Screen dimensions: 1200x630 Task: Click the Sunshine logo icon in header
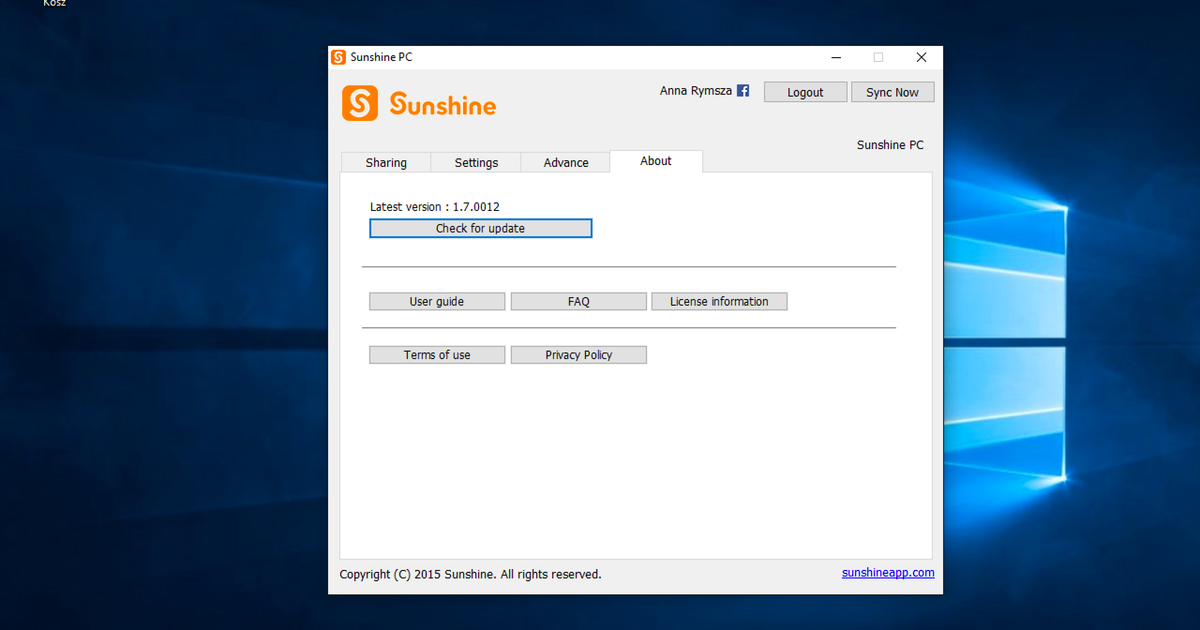pos(360,103)
